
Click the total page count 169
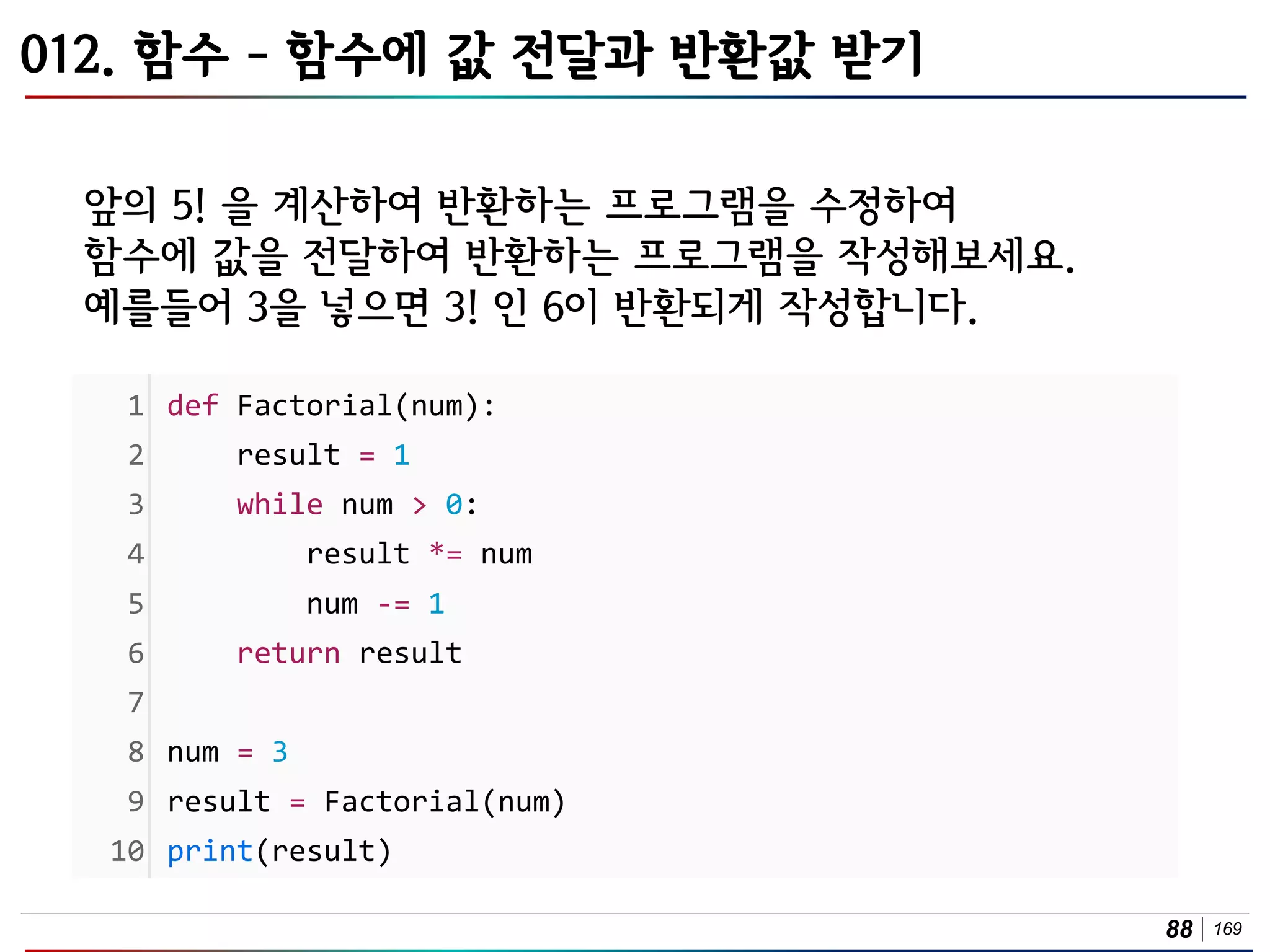coord(1228,929)
